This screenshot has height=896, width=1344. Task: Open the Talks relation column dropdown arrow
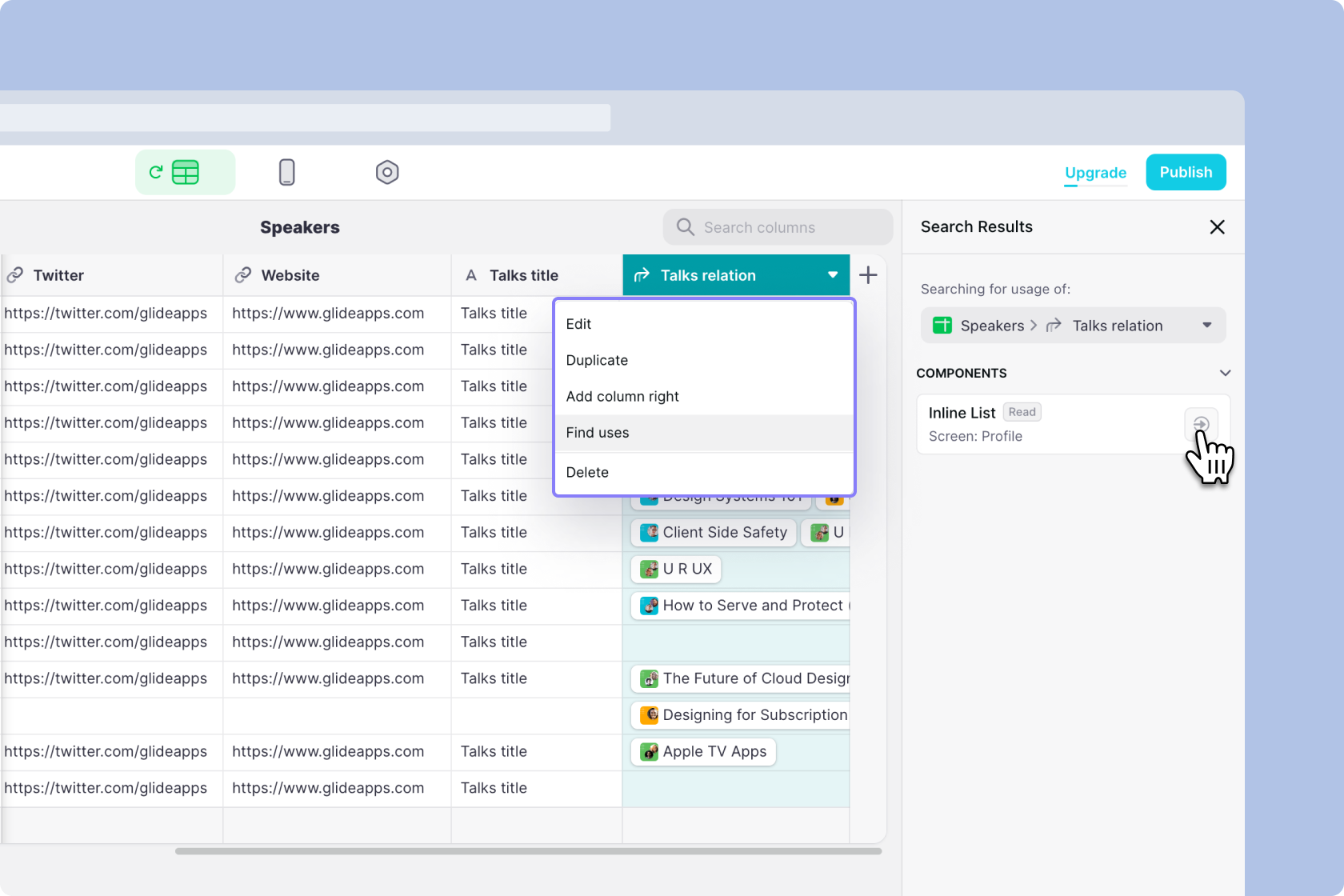point(833,275)
